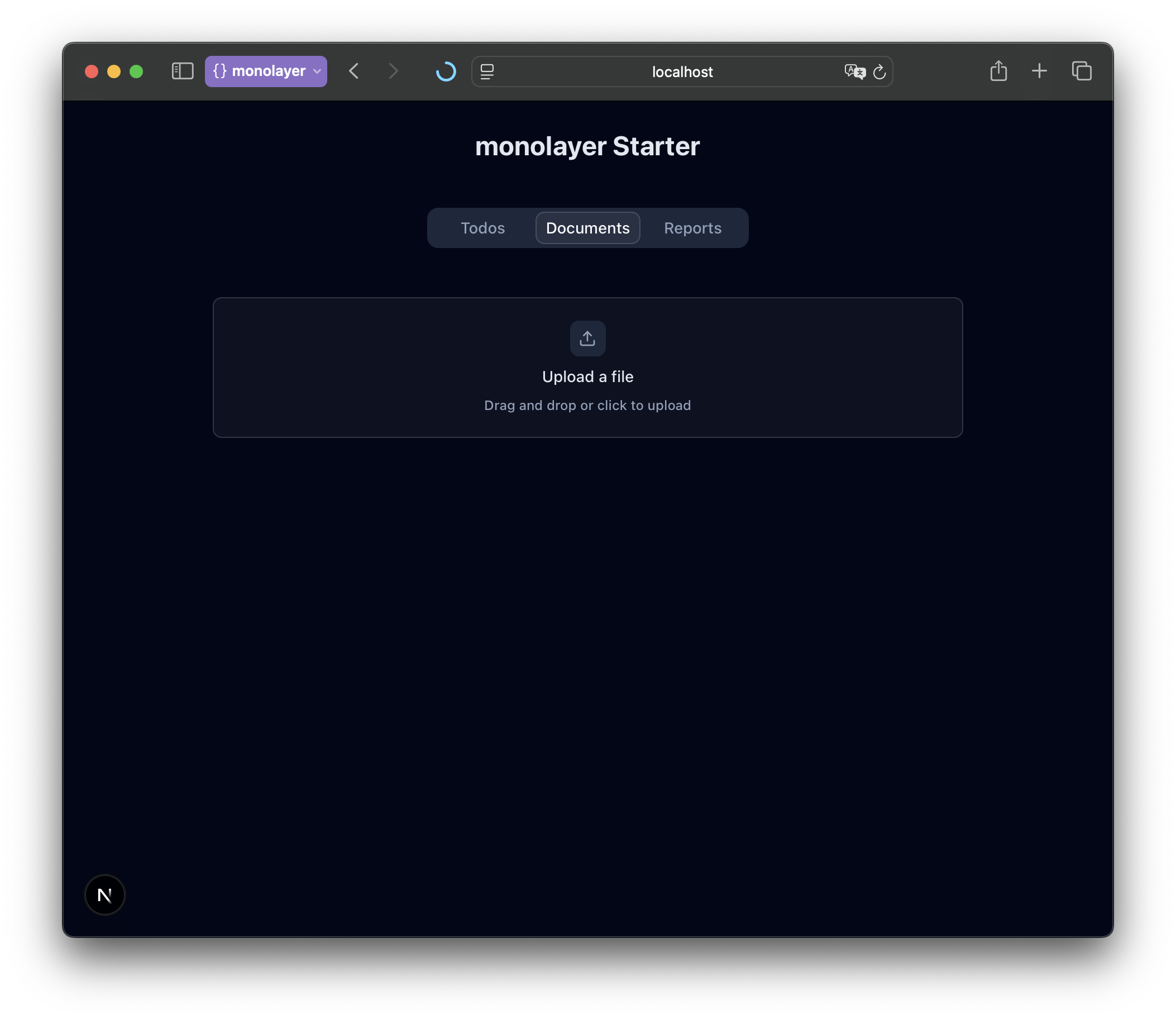The image size is (1176, 1020).
Task: Select the Documents tab
Action: click(587, 228)
